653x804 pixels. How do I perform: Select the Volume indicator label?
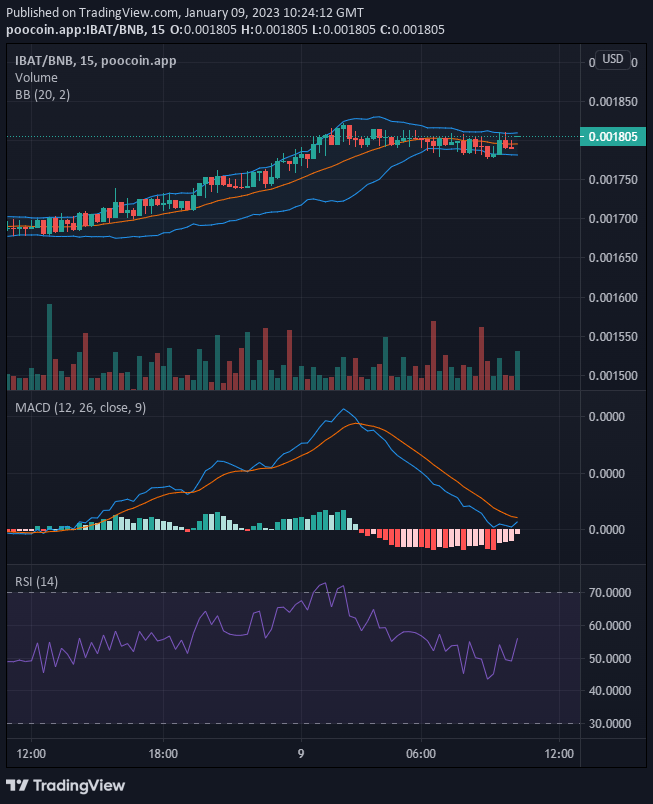(36, 77)
